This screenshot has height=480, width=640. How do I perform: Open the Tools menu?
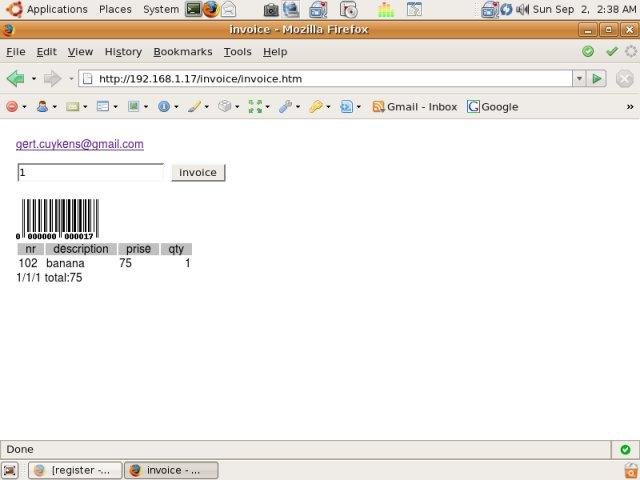[x=238, y=52]
